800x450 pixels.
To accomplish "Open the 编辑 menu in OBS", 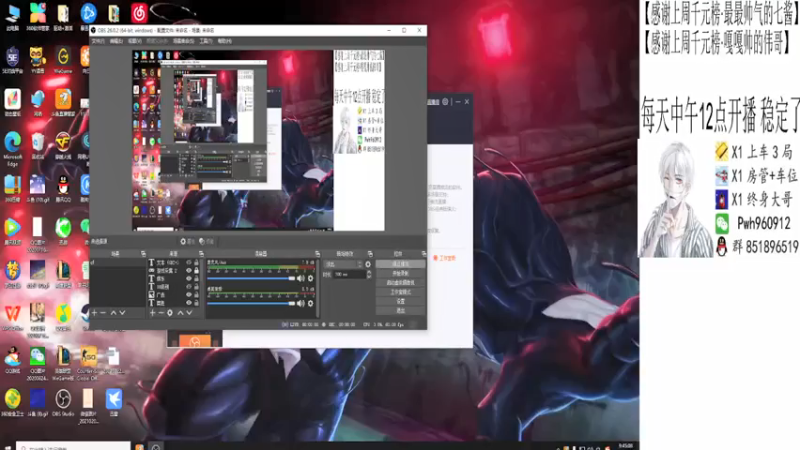I will (116, 41).
